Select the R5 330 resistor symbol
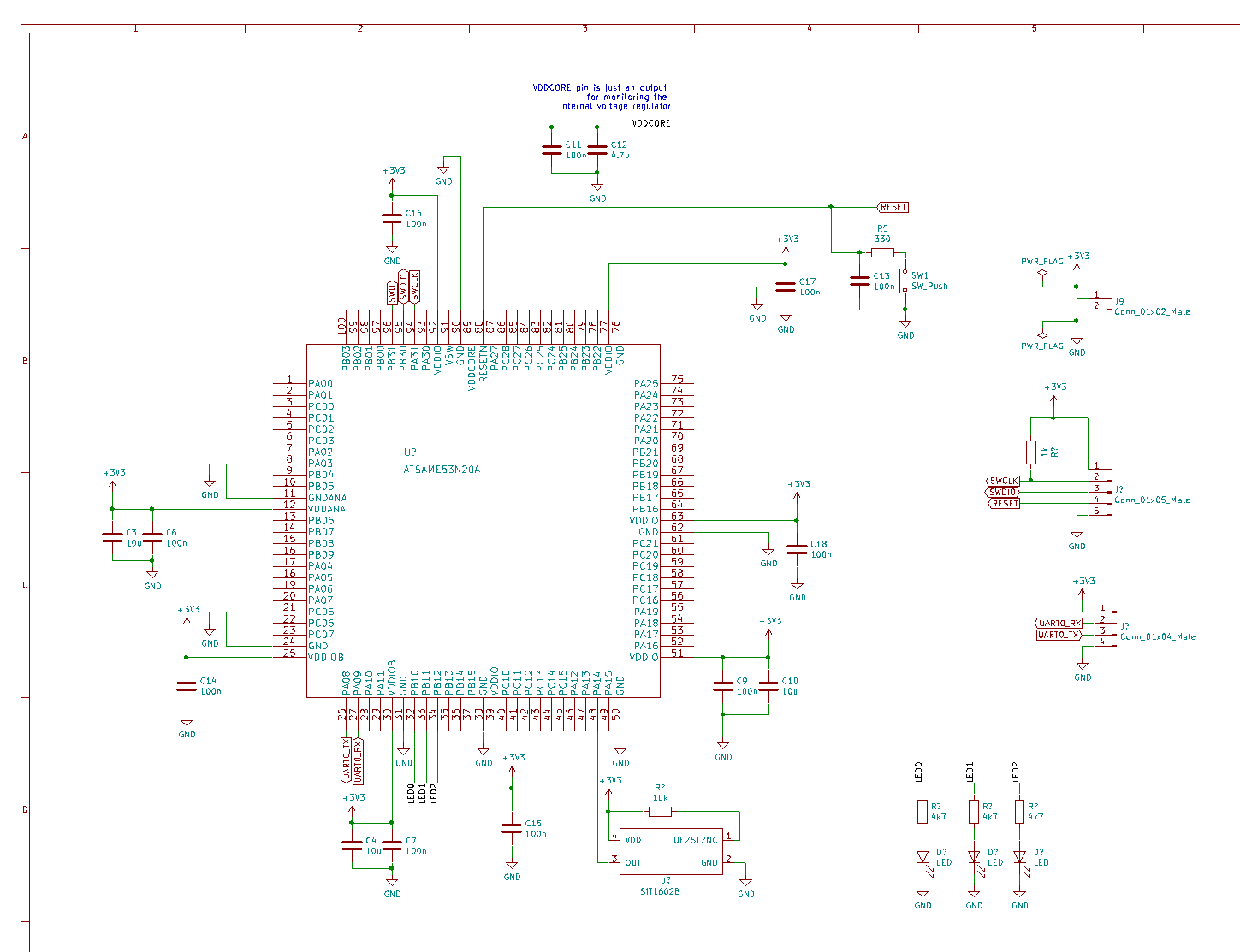1240x952 pixels. (881, 252)
